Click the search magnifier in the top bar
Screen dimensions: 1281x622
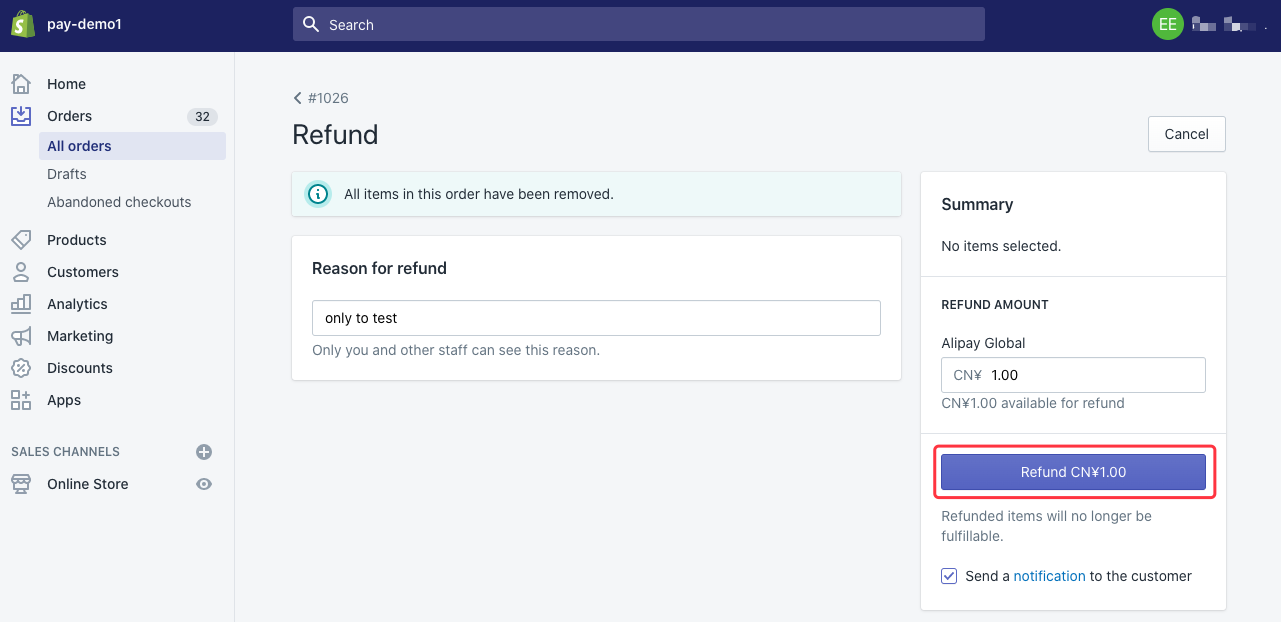310,23
